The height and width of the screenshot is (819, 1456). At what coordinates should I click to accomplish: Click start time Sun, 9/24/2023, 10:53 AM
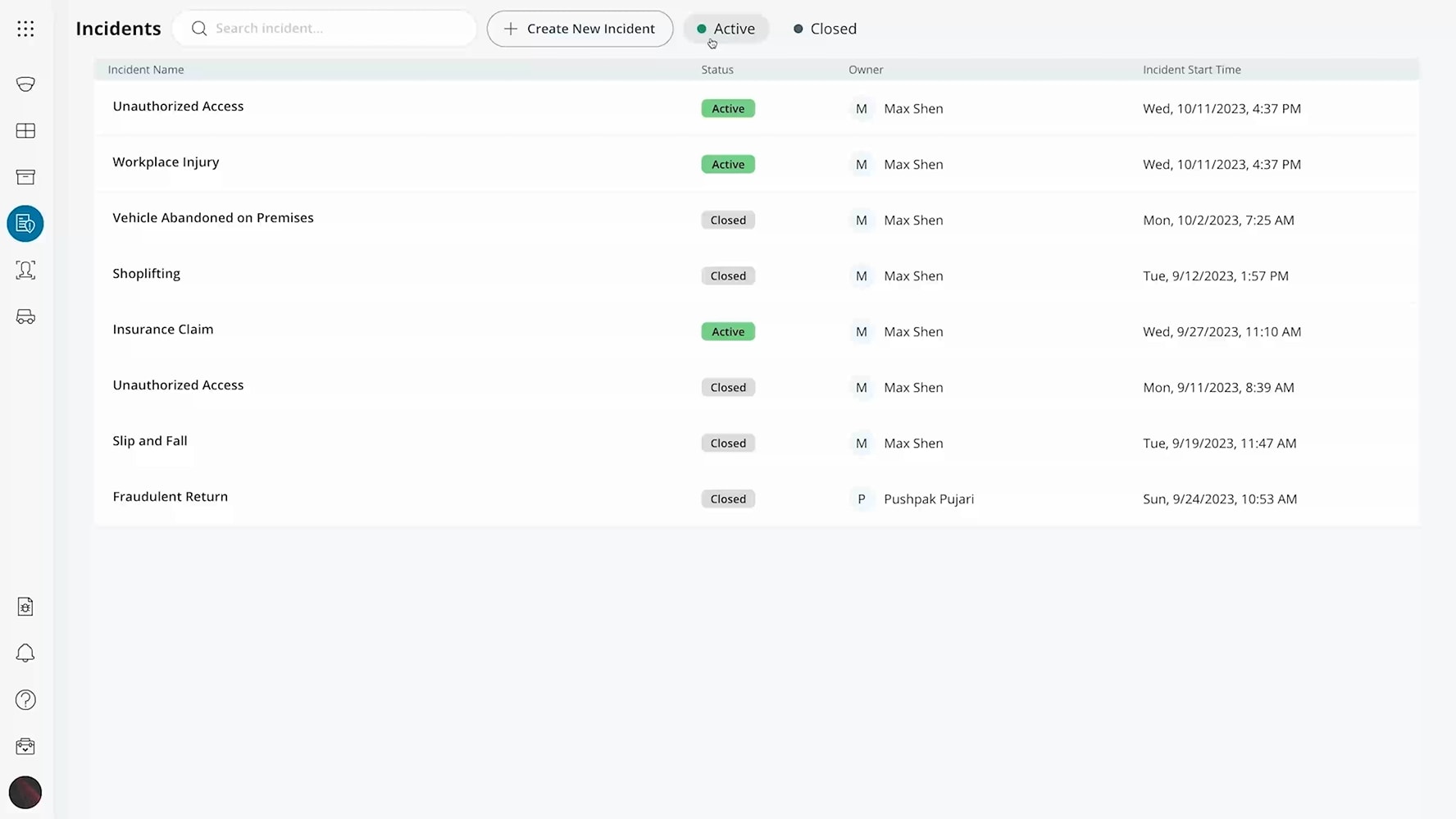click(x=1220, y=499)
